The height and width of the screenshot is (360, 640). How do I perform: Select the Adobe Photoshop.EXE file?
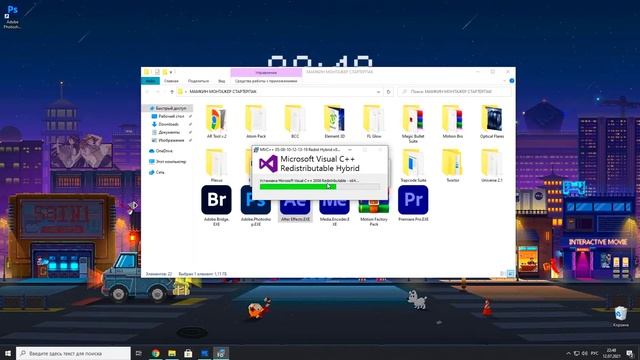click(x=256, y=205)
